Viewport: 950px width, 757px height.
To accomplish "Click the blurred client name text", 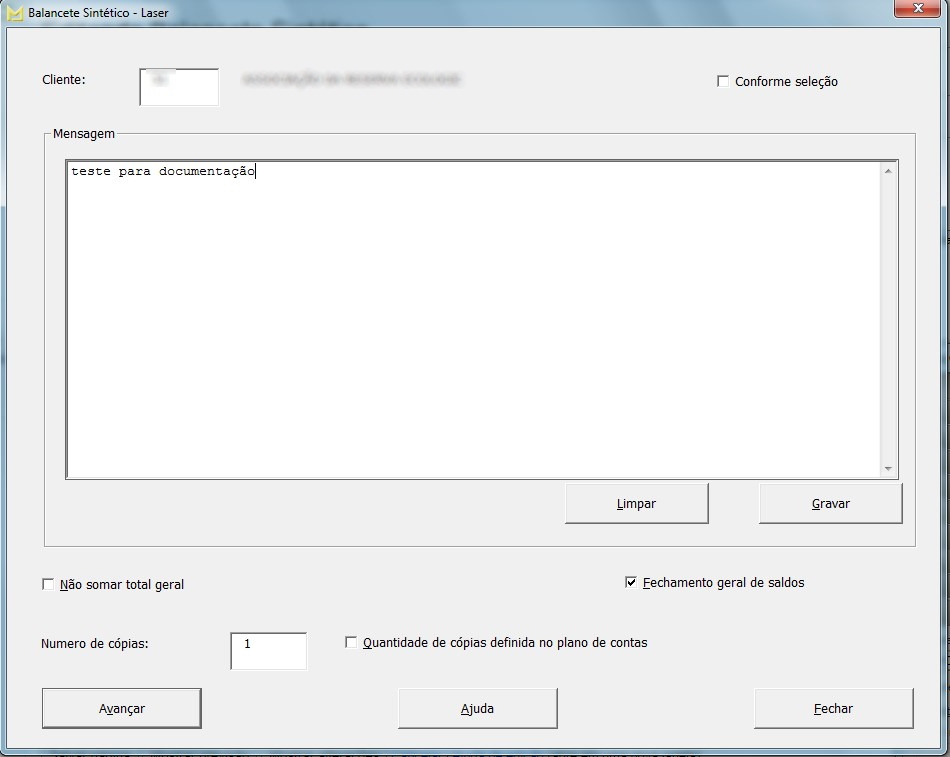I will (x=352, y=79).
